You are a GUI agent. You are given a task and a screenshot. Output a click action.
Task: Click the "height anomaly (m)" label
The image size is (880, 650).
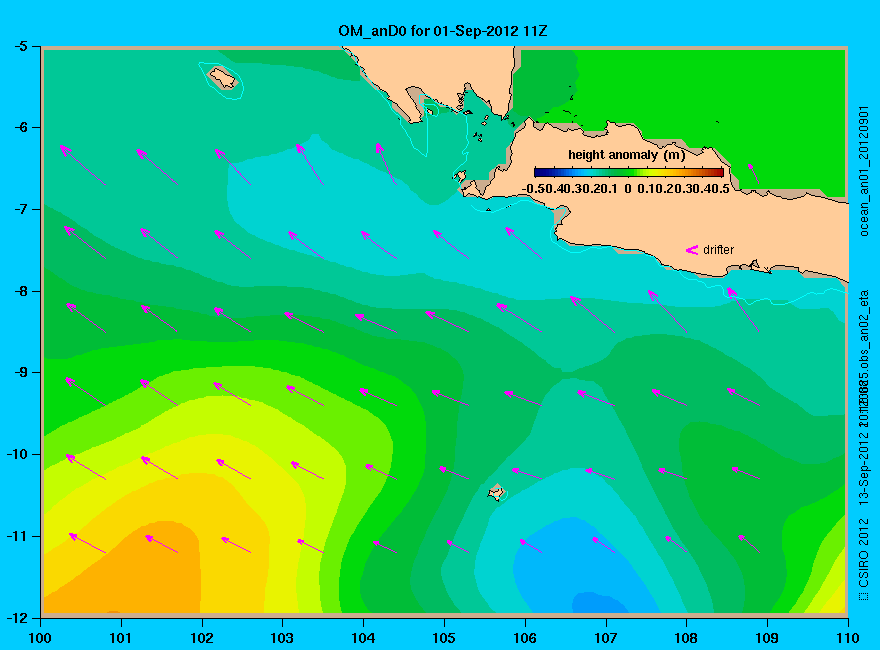pos(626,155)
